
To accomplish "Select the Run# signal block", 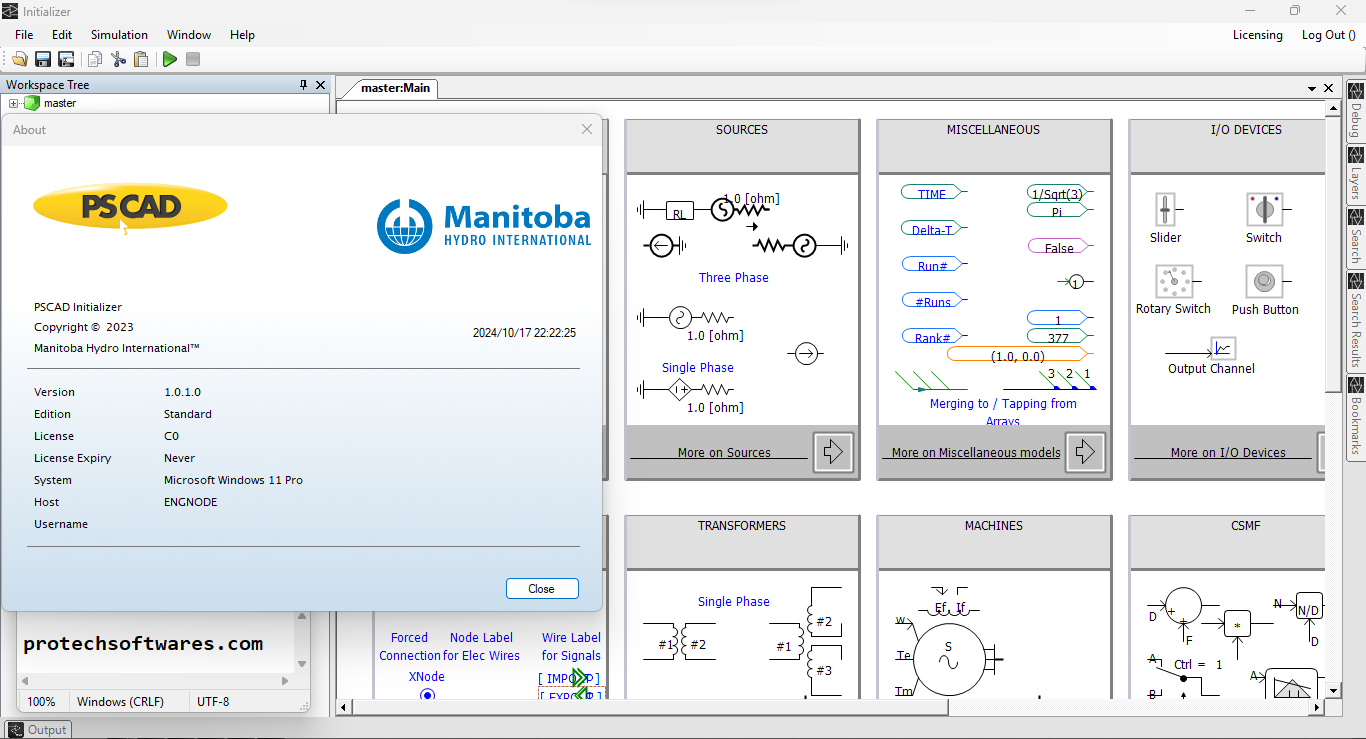I will (x=932, y=265).
